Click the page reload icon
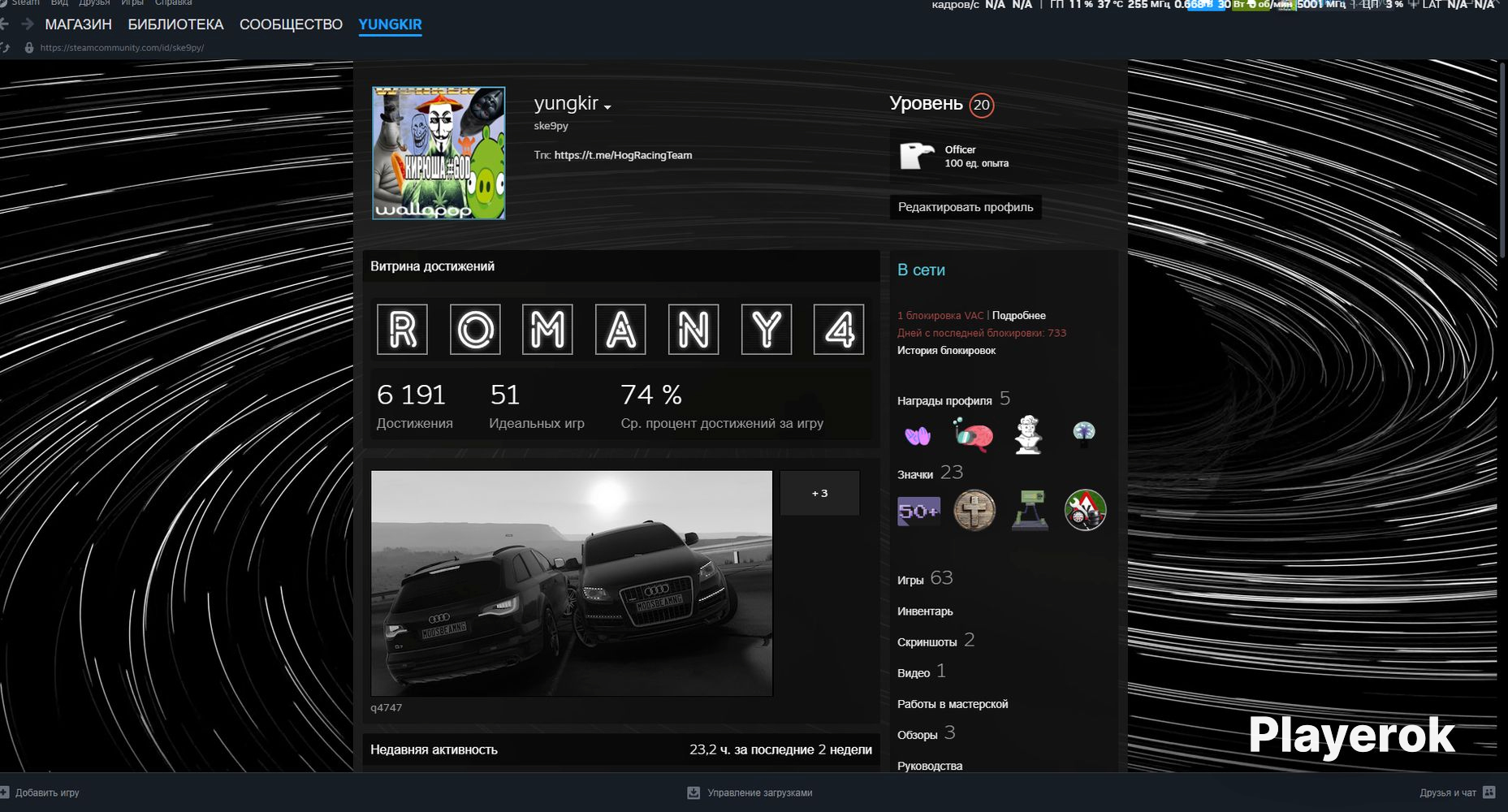Viewport: 1508px width, 812px height. (5, 48)
